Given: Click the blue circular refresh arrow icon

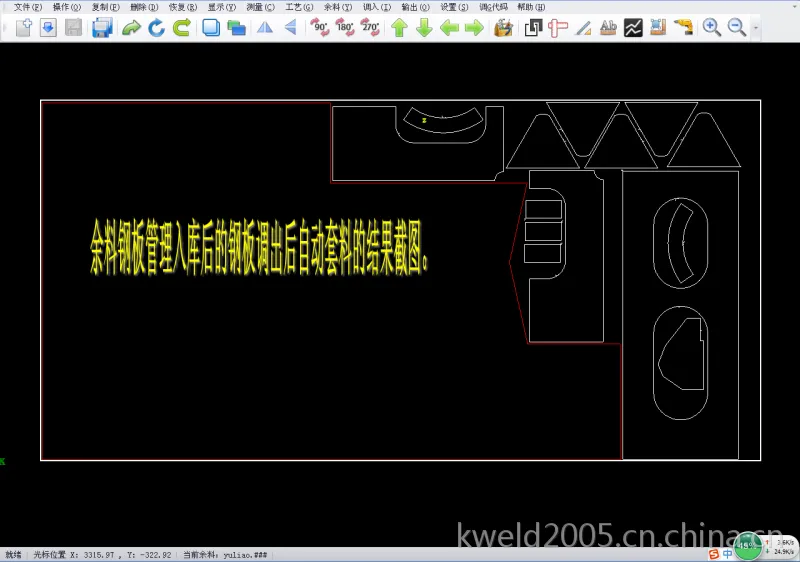Looking at the screenshot, I should [x=156, y=27].
